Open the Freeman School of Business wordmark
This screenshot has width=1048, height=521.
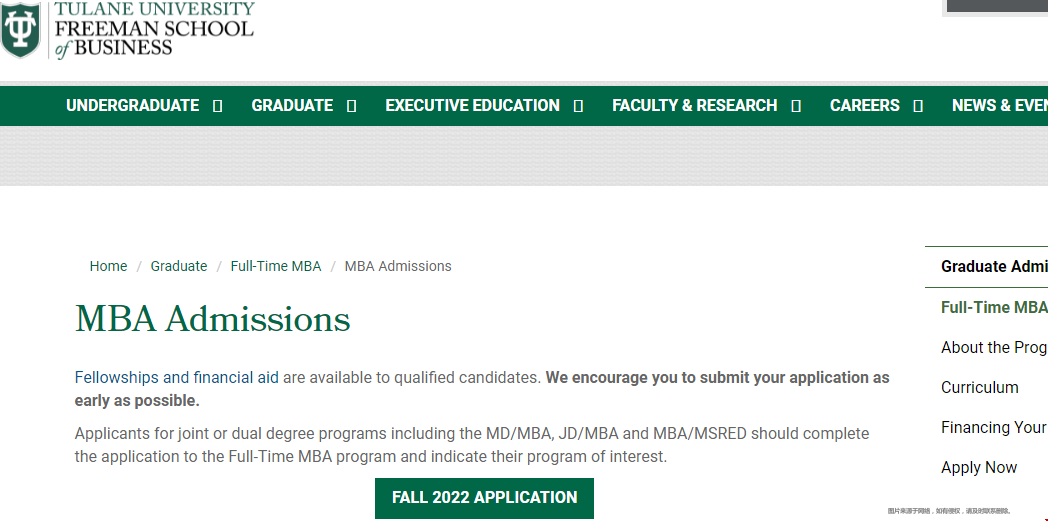tap(154, 29)
